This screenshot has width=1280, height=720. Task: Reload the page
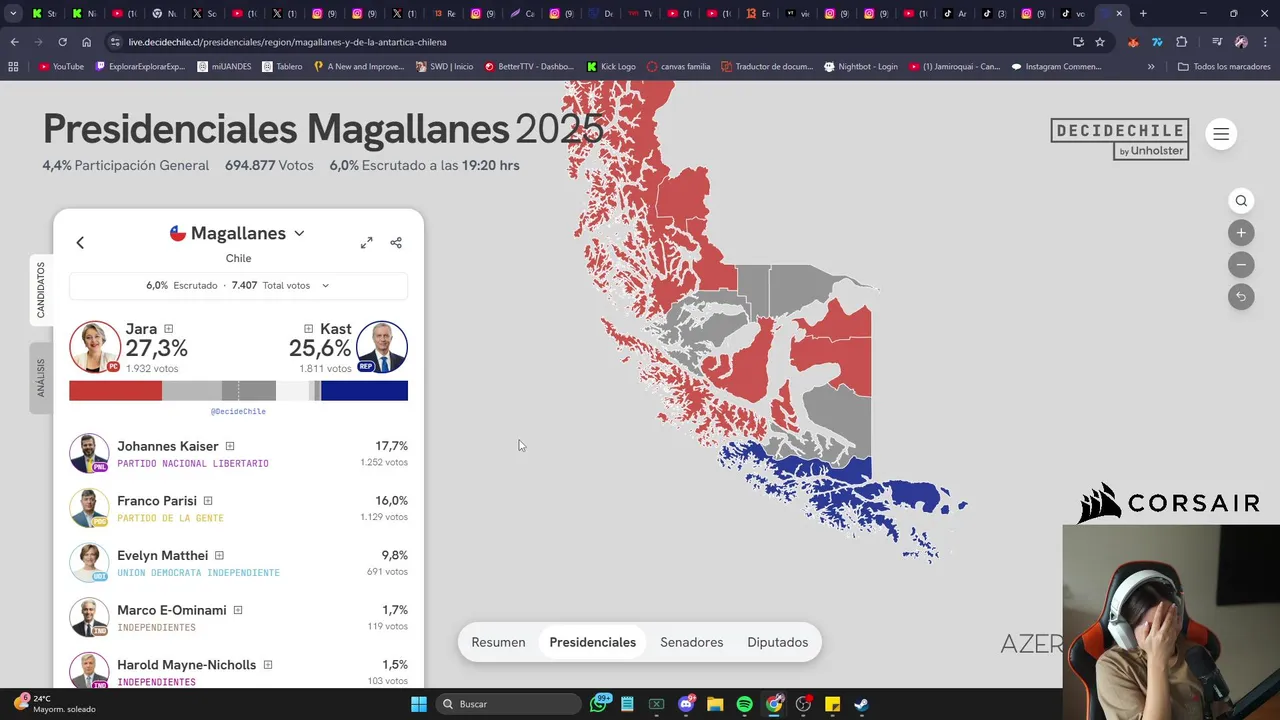[x=62, y=42]
